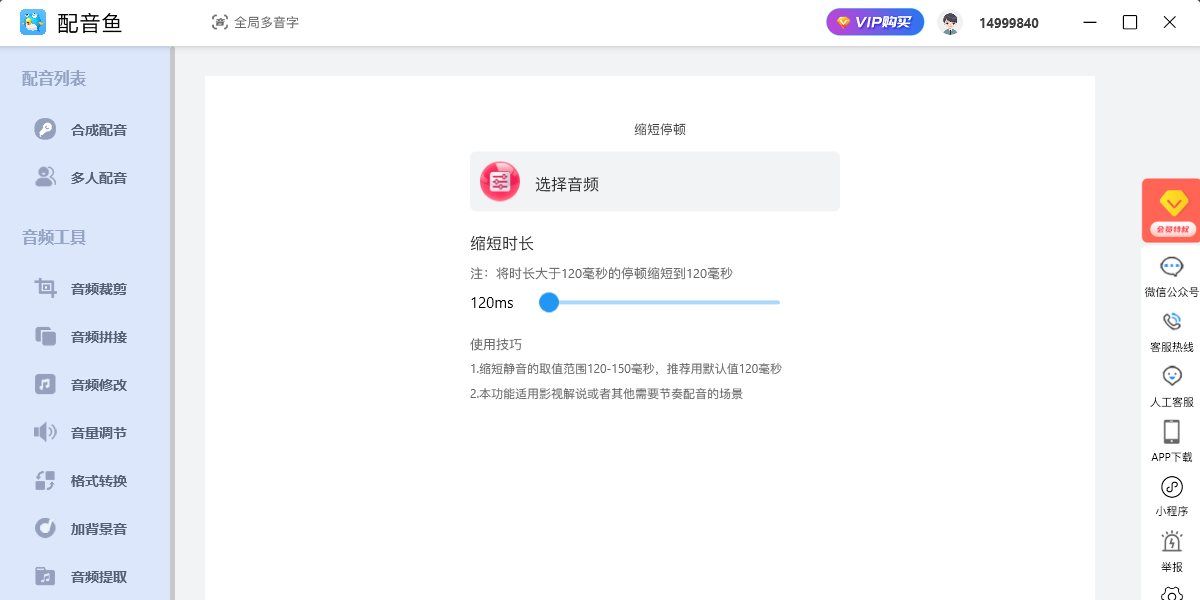Click the VIP购买 button

875,22
